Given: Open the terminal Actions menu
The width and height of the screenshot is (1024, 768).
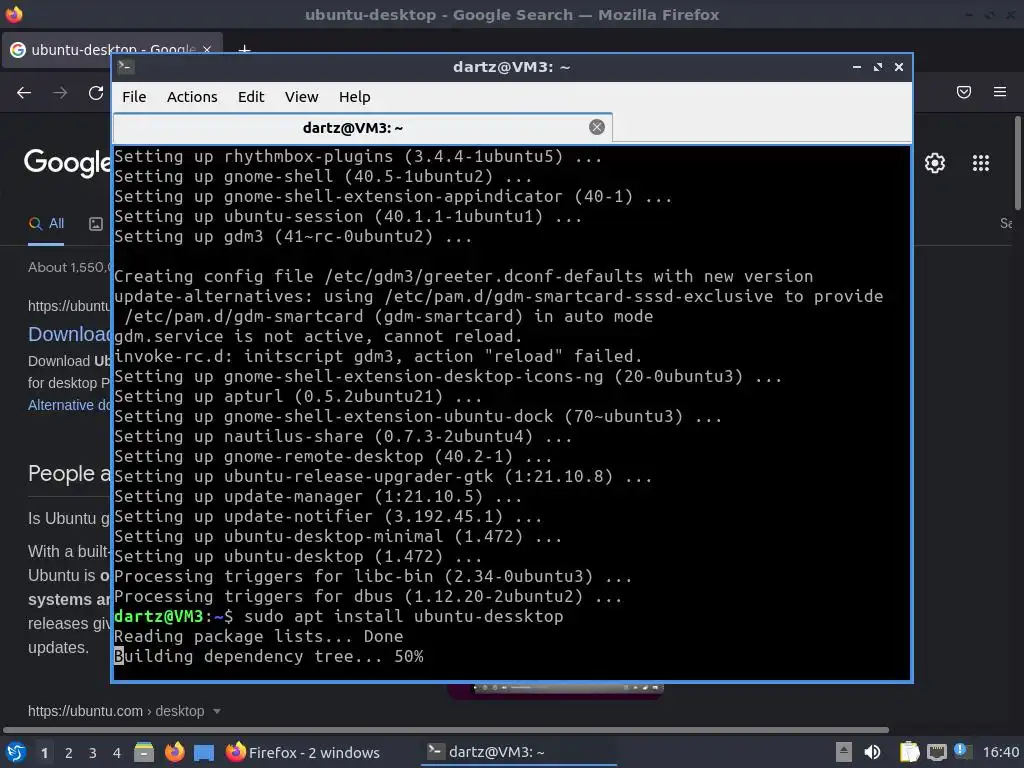Looking at the screenshot, I should pos(192,97).
